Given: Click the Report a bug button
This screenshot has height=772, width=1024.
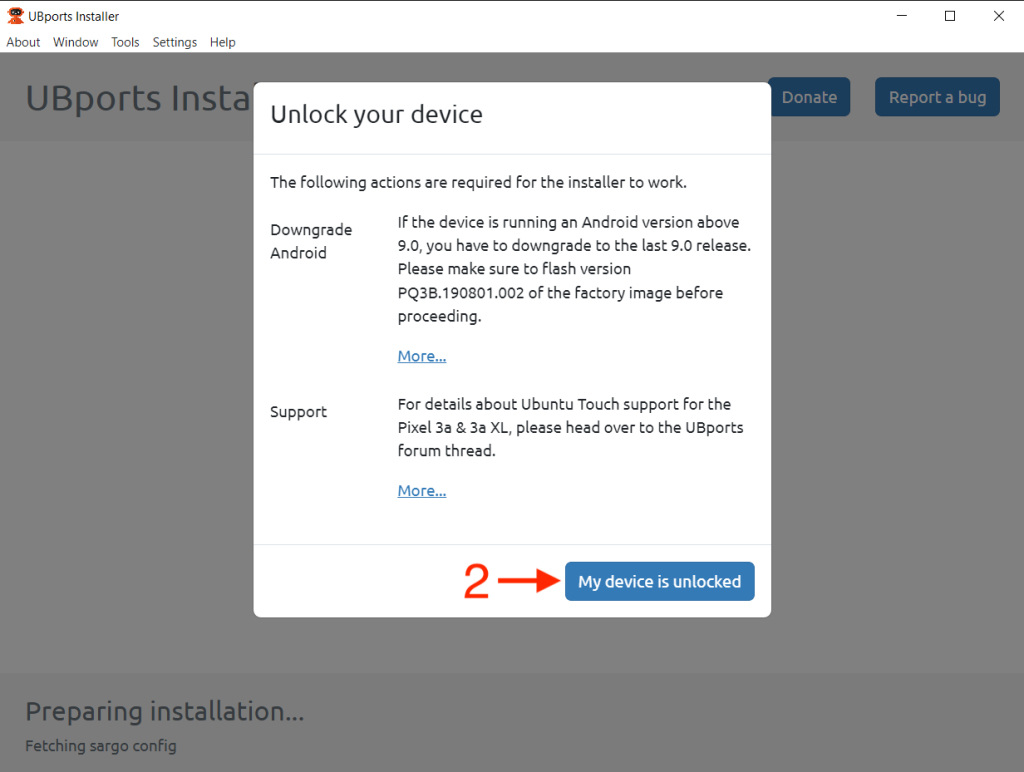Looking at the screenshot, I should pyautogui.click(x=937, y=97).
